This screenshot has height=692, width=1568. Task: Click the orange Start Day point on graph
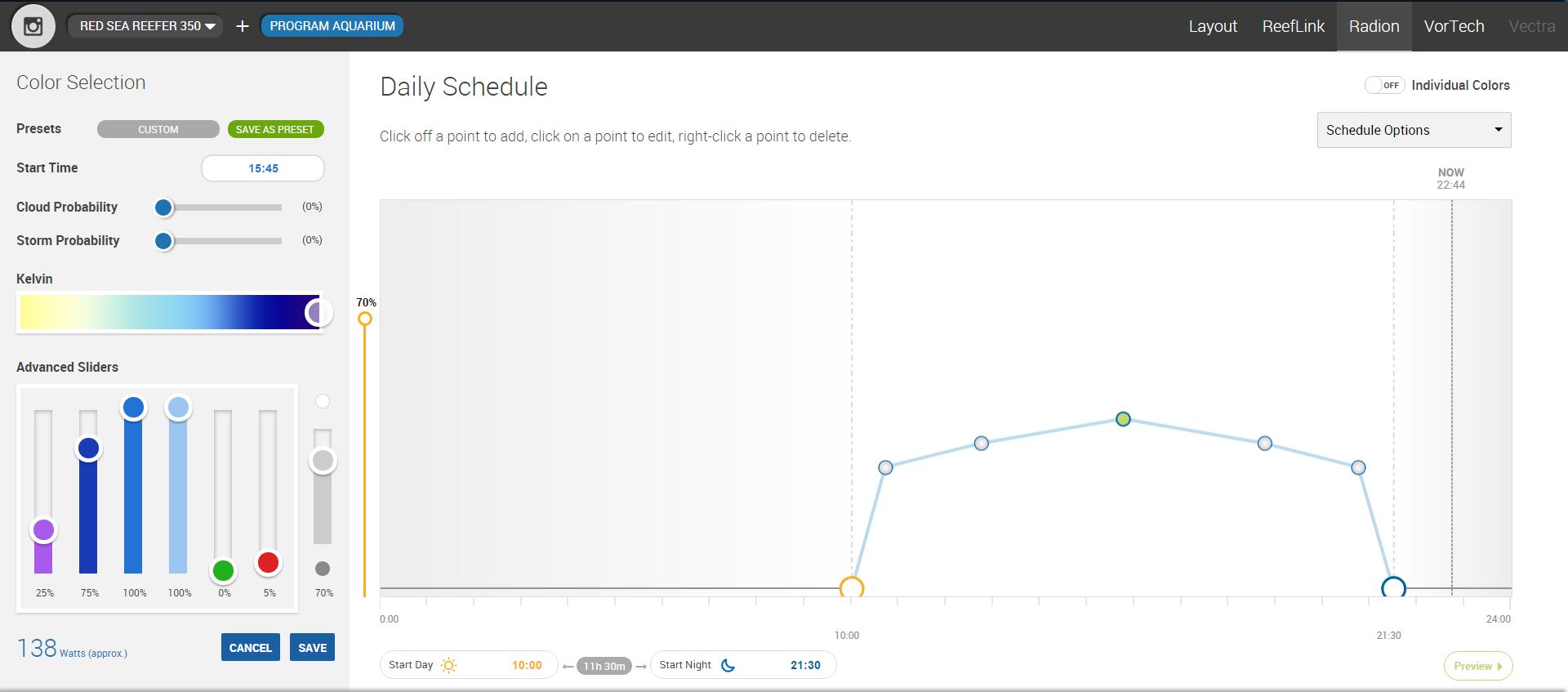point(852,587)
